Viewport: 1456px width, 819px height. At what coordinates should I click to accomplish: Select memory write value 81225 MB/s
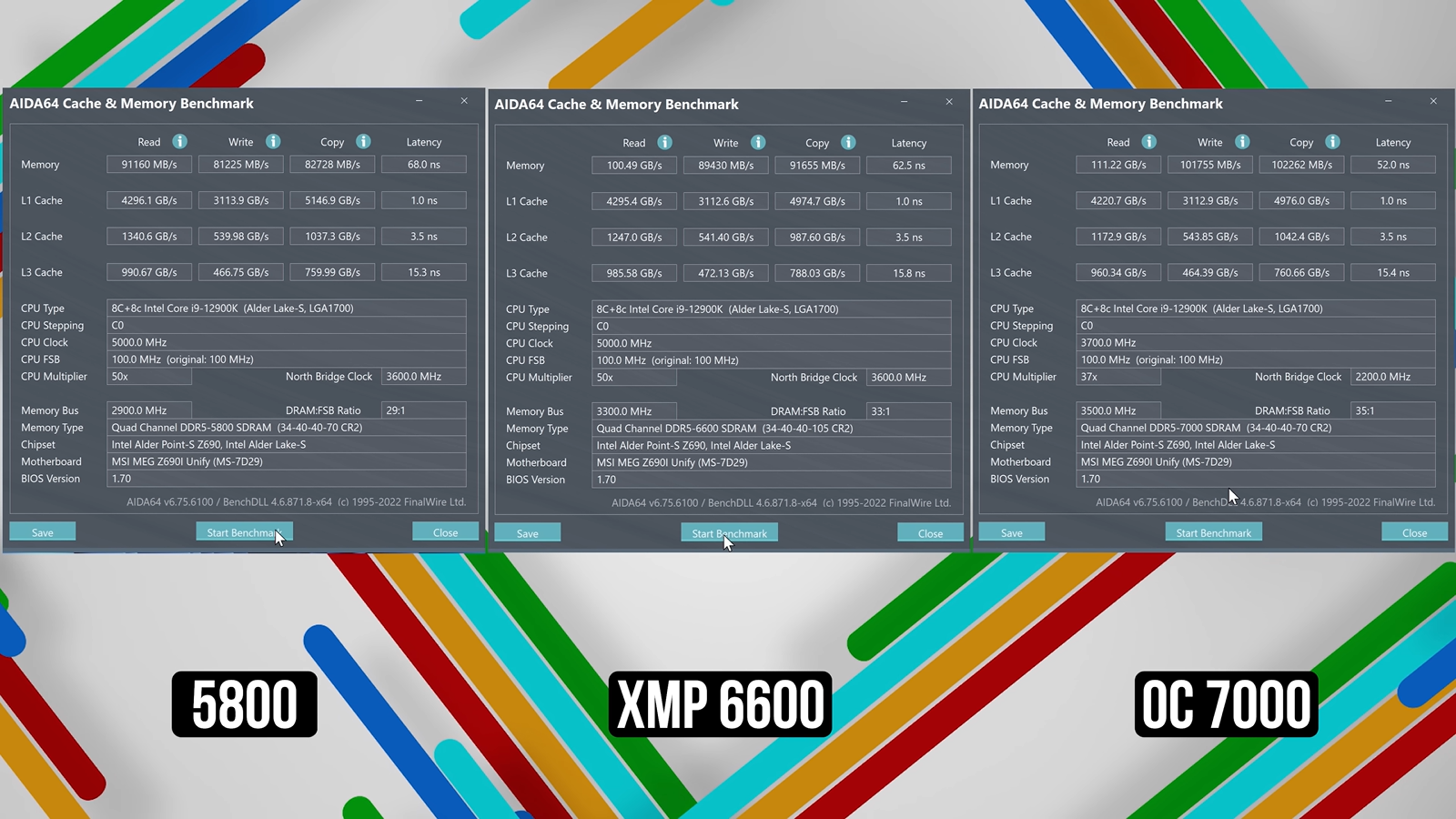241,165
